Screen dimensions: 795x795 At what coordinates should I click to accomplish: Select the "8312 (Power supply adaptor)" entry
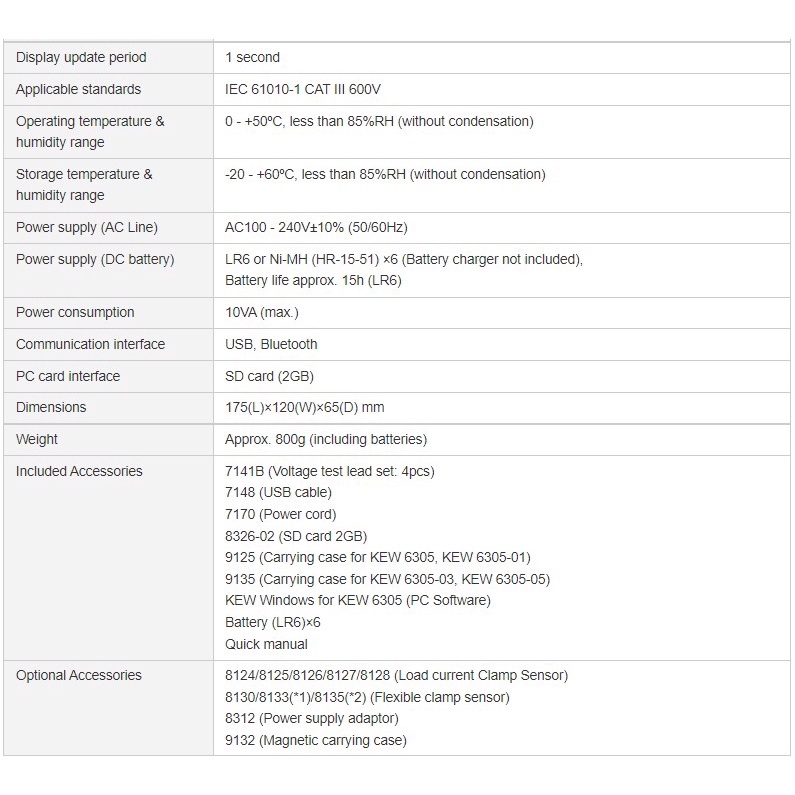coord(312,718)
